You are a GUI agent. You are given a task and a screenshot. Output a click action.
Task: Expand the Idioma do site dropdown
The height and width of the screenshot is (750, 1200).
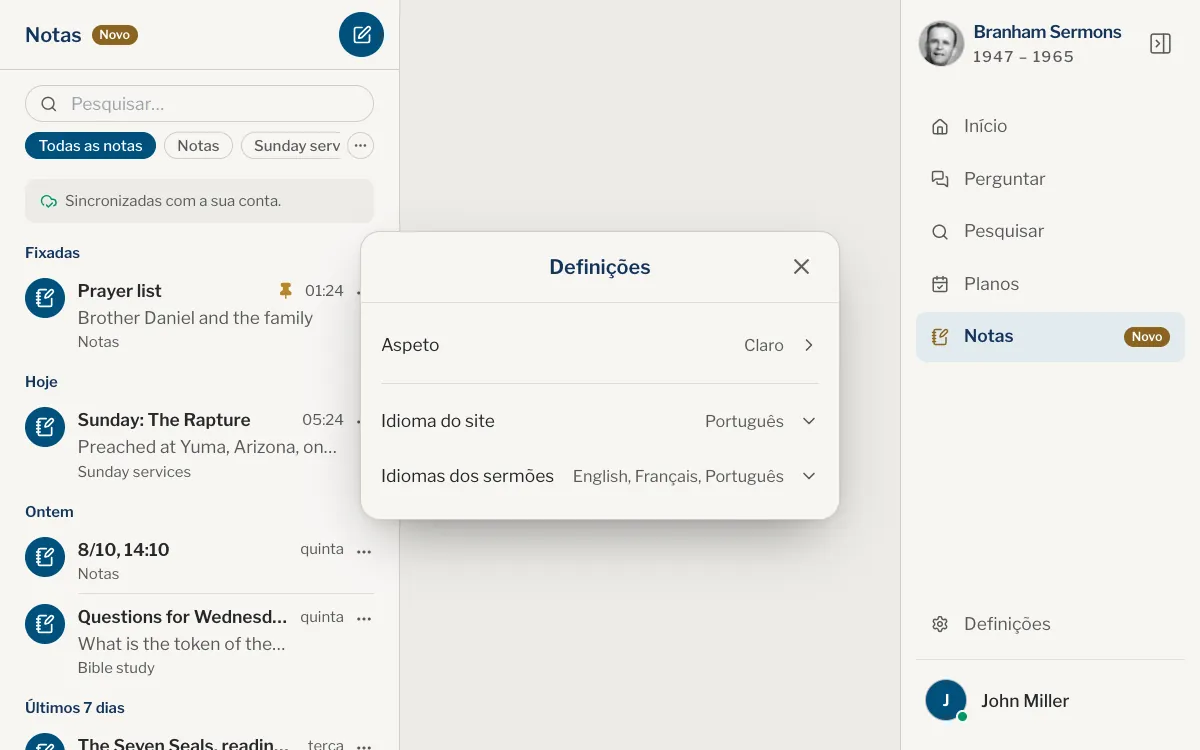(809, 421)
